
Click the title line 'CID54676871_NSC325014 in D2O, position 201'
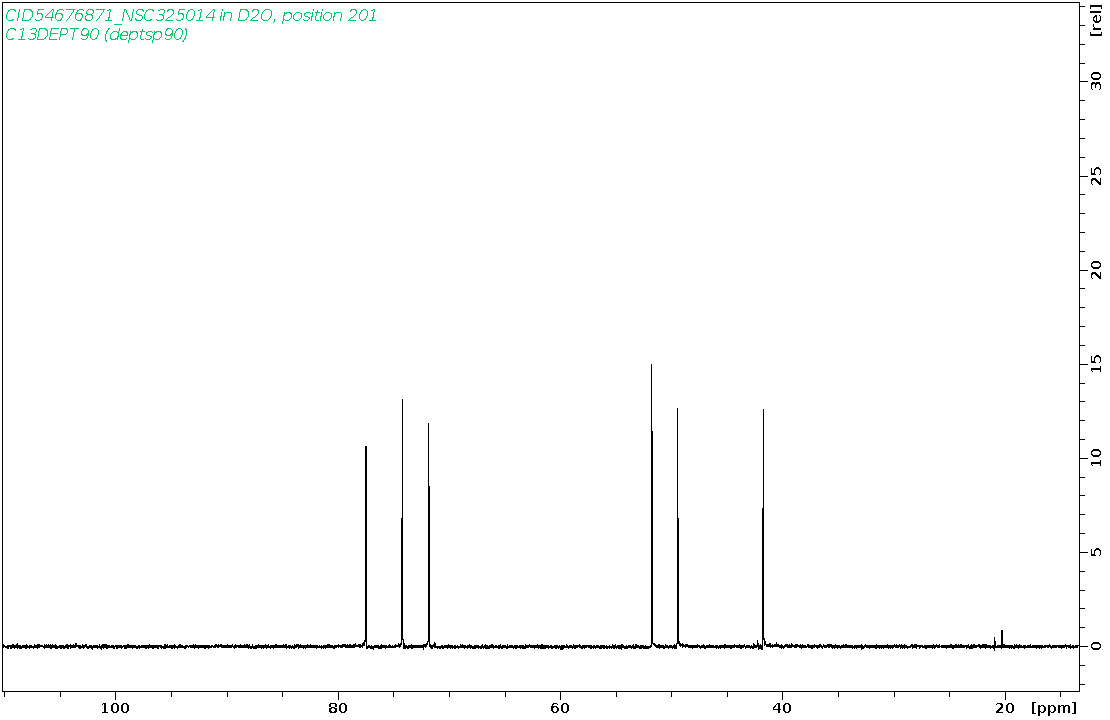(x=191, y=15)
